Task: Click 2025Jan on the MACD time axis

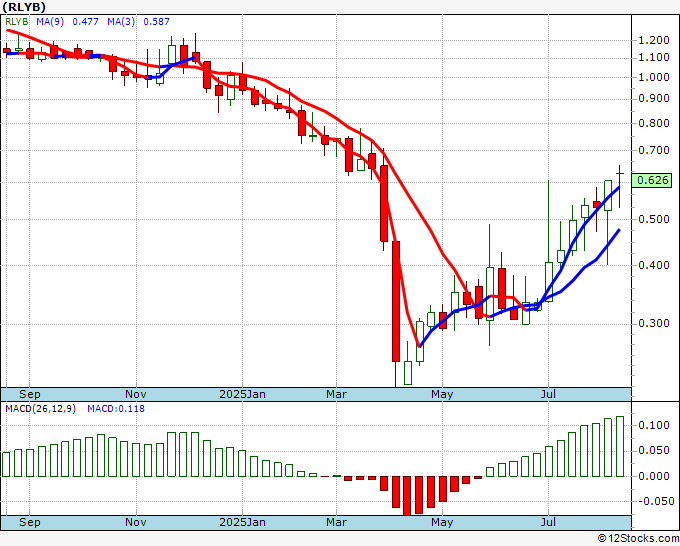Action: (x=242, y=522)
